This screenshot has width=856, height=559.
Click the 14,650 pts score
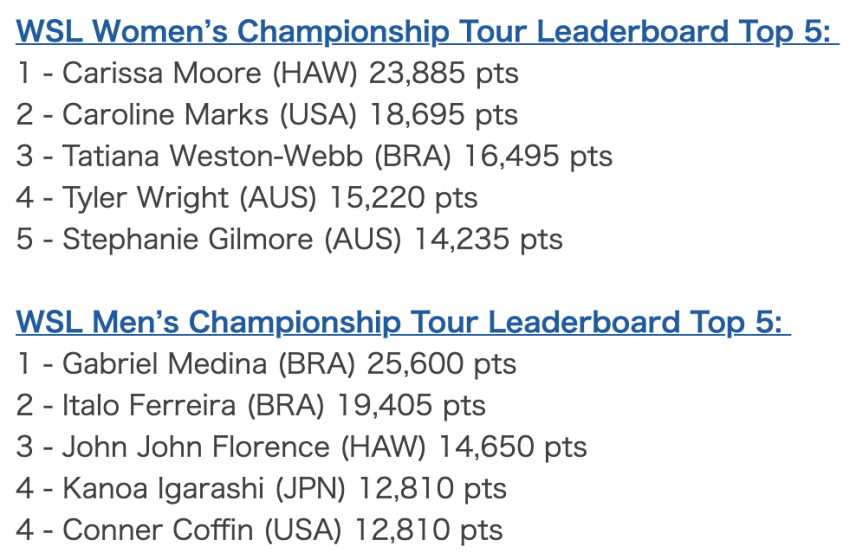[x=513, y=447]
